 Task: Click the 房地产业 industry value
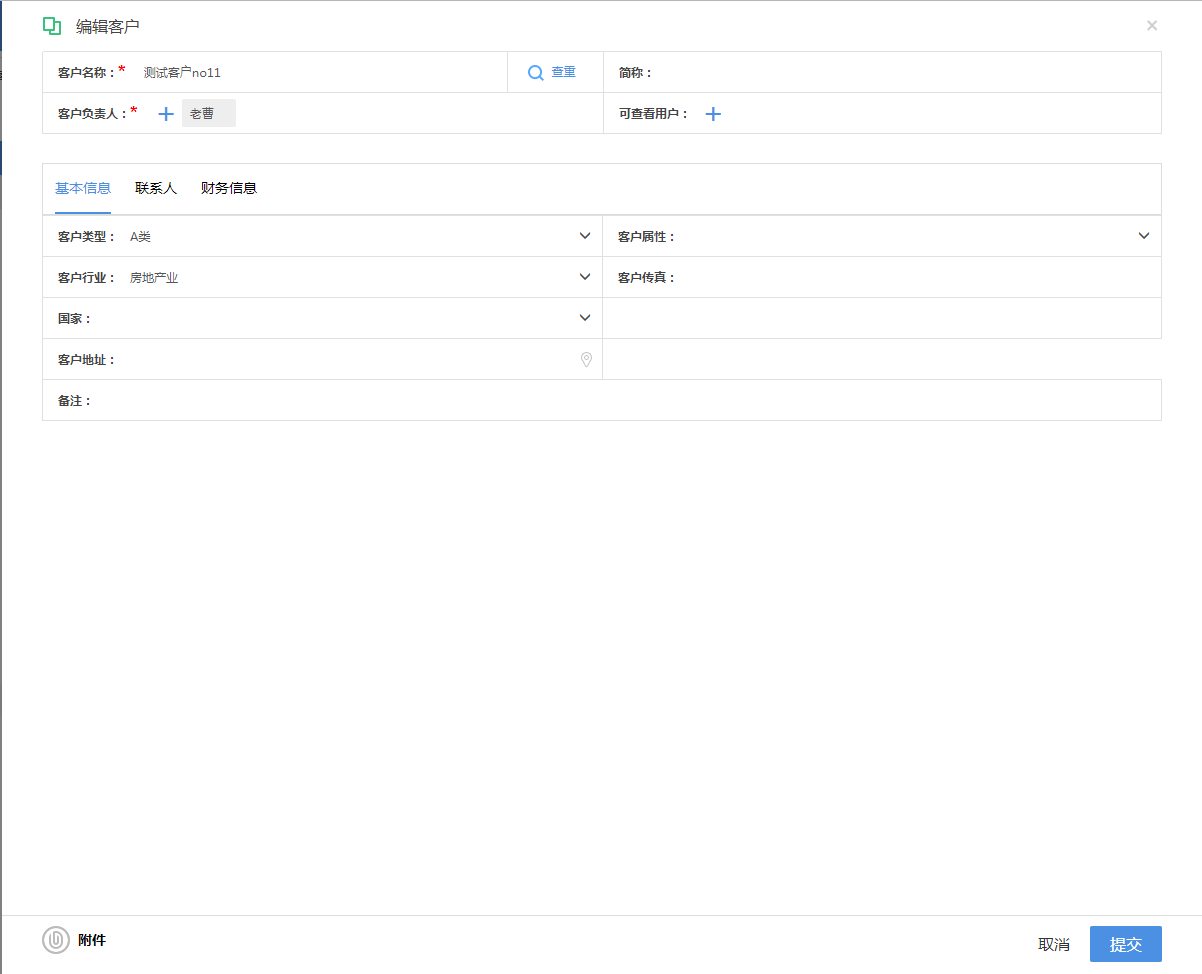coord(154,278)
